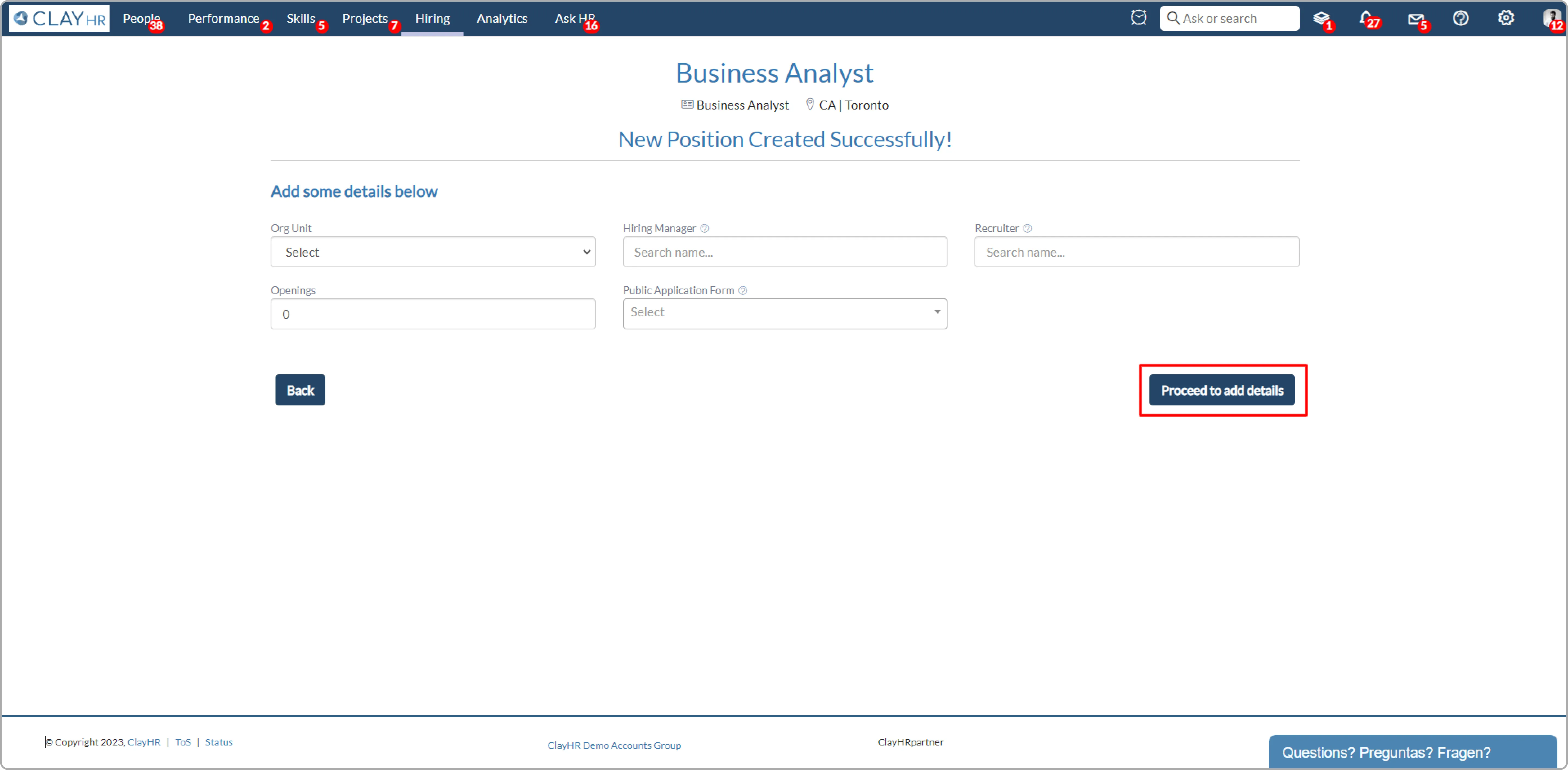
Task: Click Recruiter help info icon
Action: tap(1027, 228)
